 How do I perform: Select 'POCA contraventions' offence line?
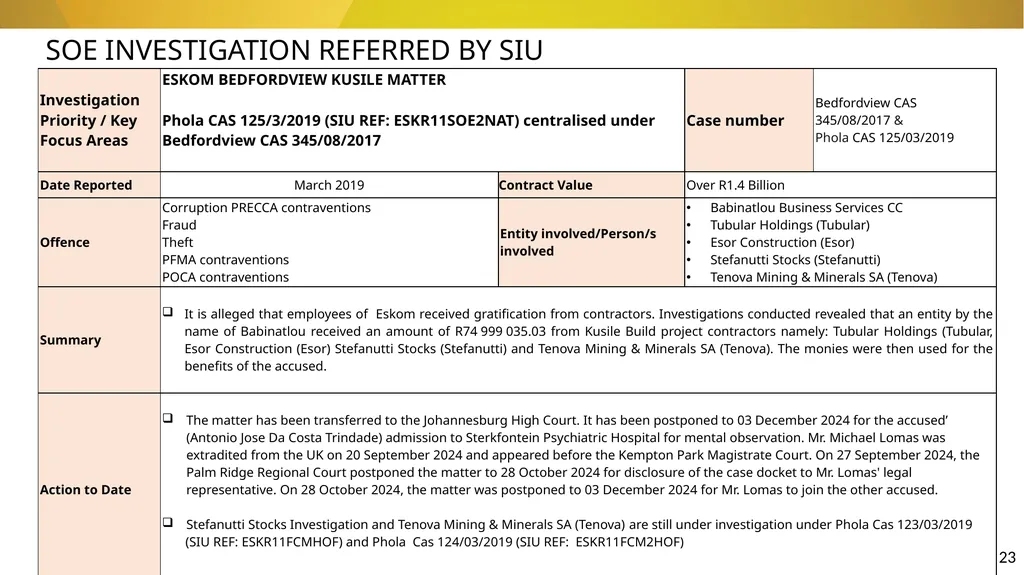pyautogui.click(x=225, y=277)
